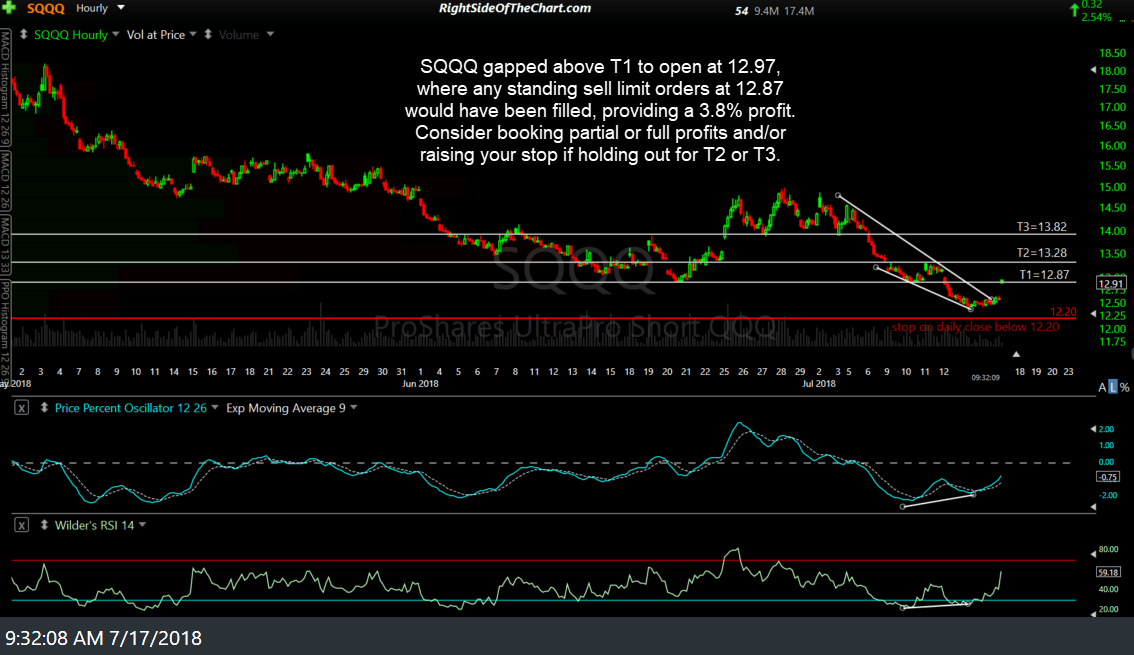Click the greyed Volume indicator label
Image resolution: width=1134 pixels, height=655 pixels.
(x=239, y=35)
